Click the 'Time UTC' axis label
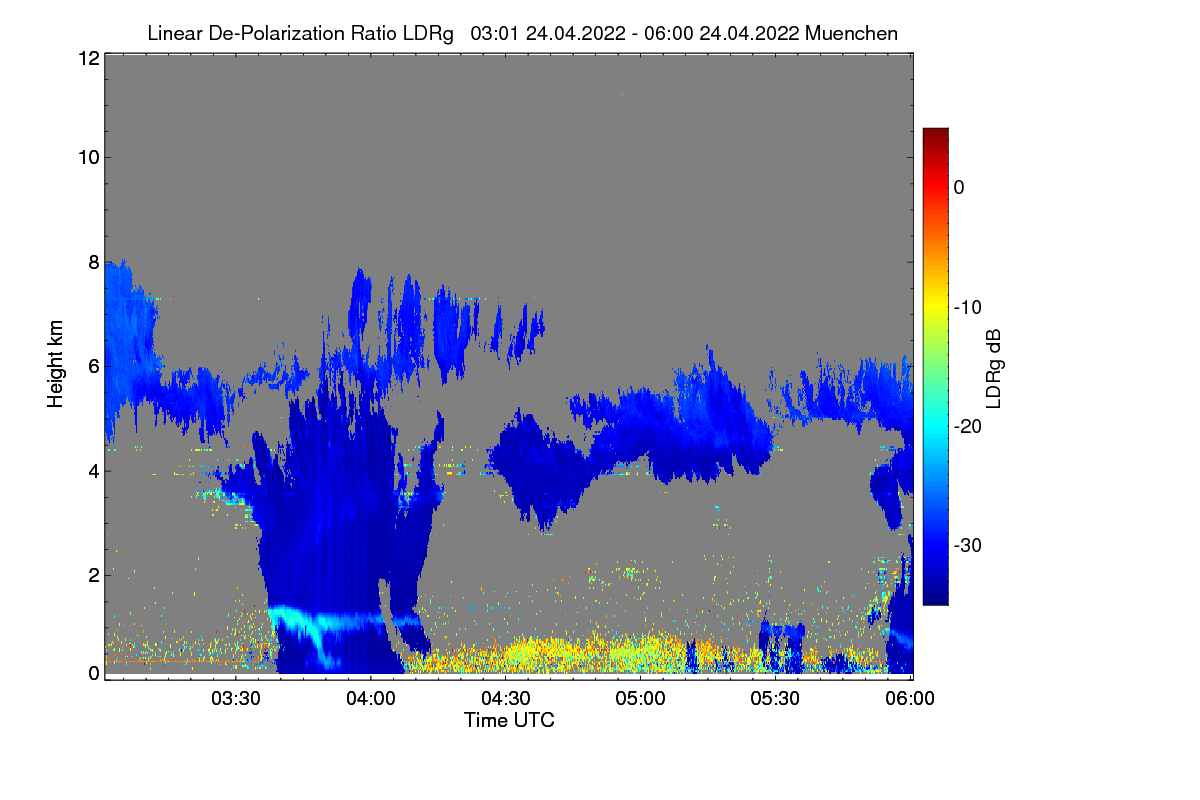The width and height of the screenshot is (1200, 800). click(x=509, y=720)
